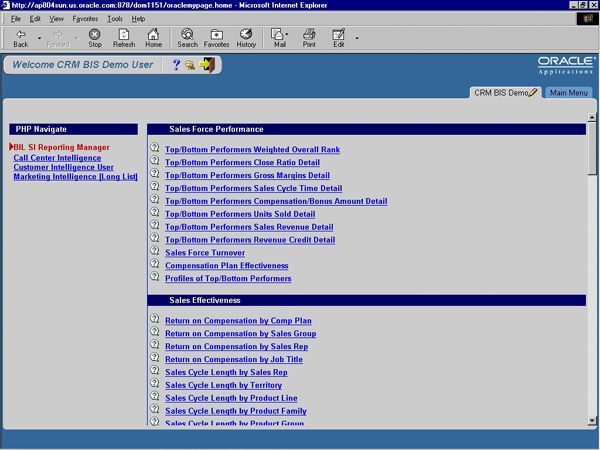Click report icon beside Sales Force Turnover
Image resolution: width=600 pixels, height=450 pixels.
coord(155,250)
